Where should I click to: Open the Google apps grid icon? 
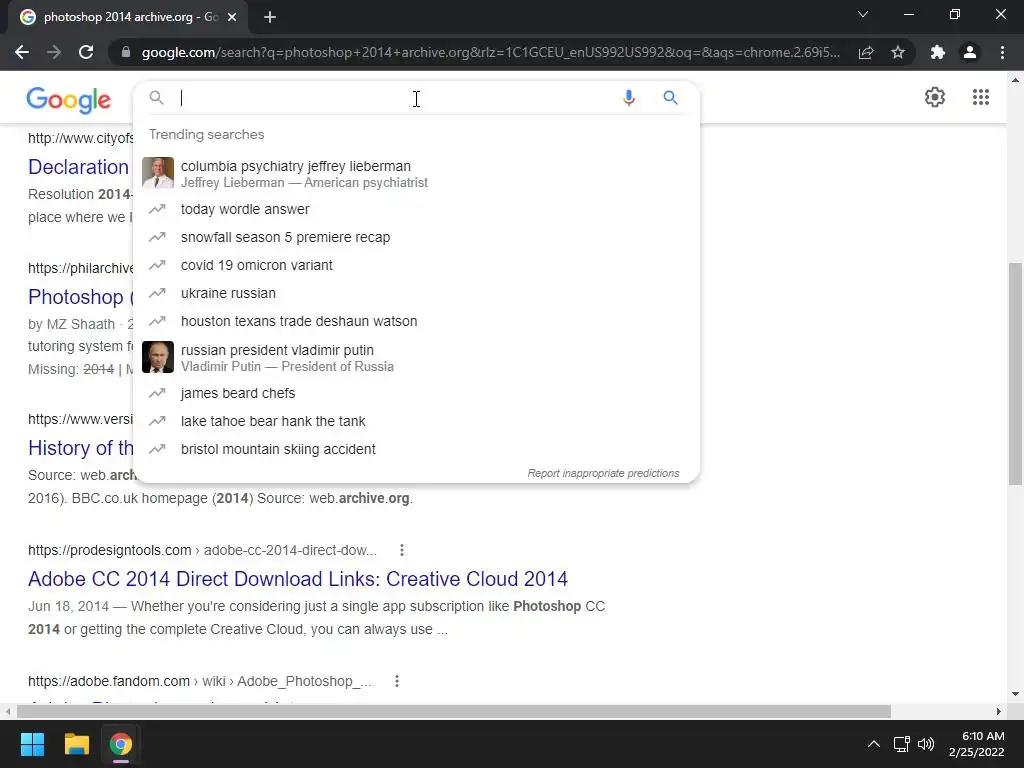(x=980, y=97)
